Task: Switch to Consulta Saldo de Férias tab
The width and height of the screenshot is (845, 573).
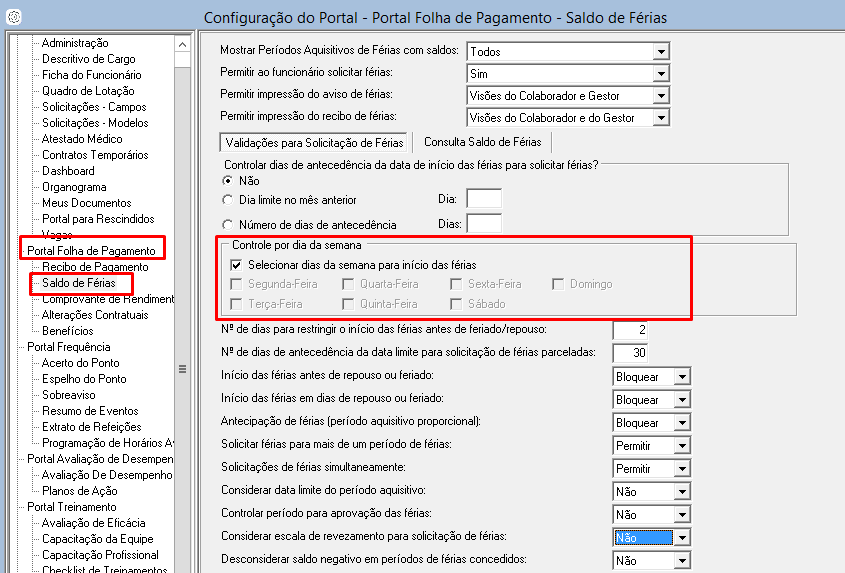Action: tap(482, 142)
